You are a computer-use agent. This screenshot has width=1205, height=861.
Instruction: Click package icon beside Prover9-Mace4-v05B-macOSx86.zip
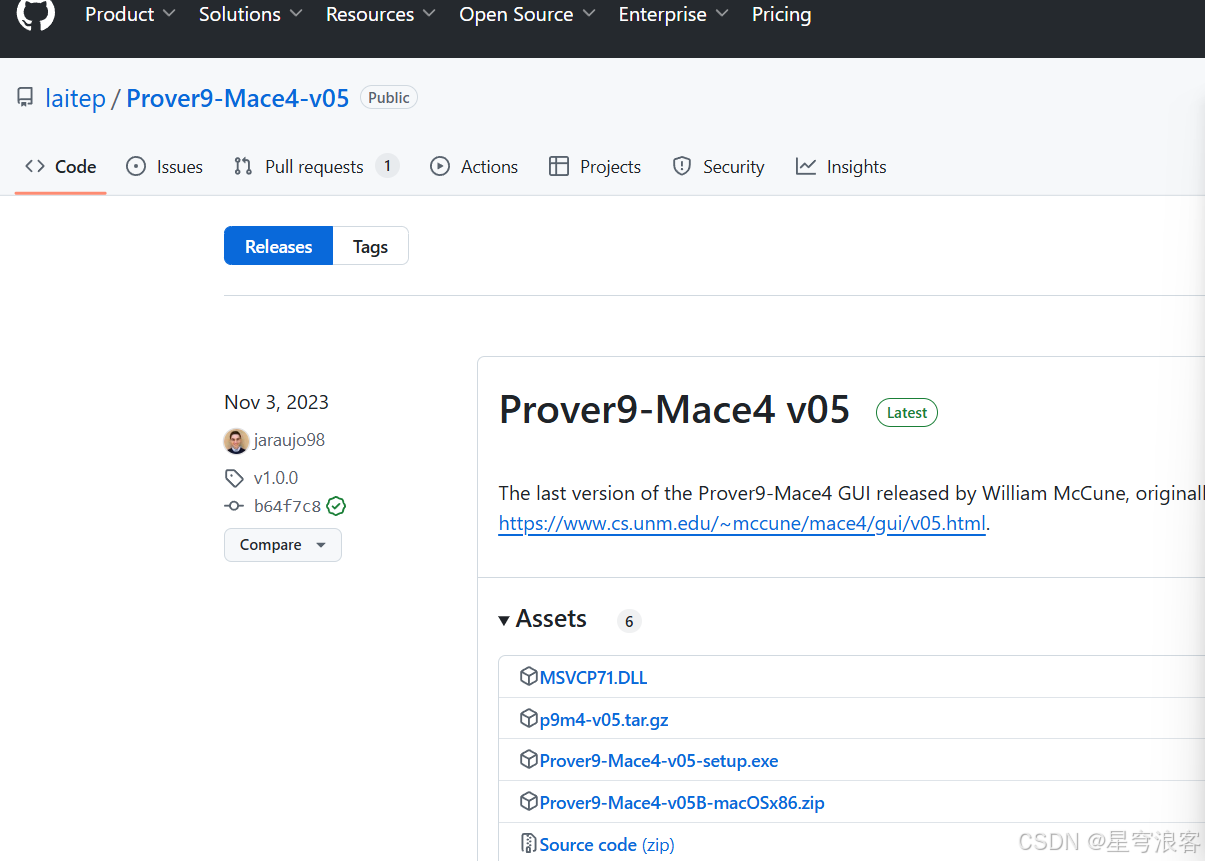coord(529,802)
